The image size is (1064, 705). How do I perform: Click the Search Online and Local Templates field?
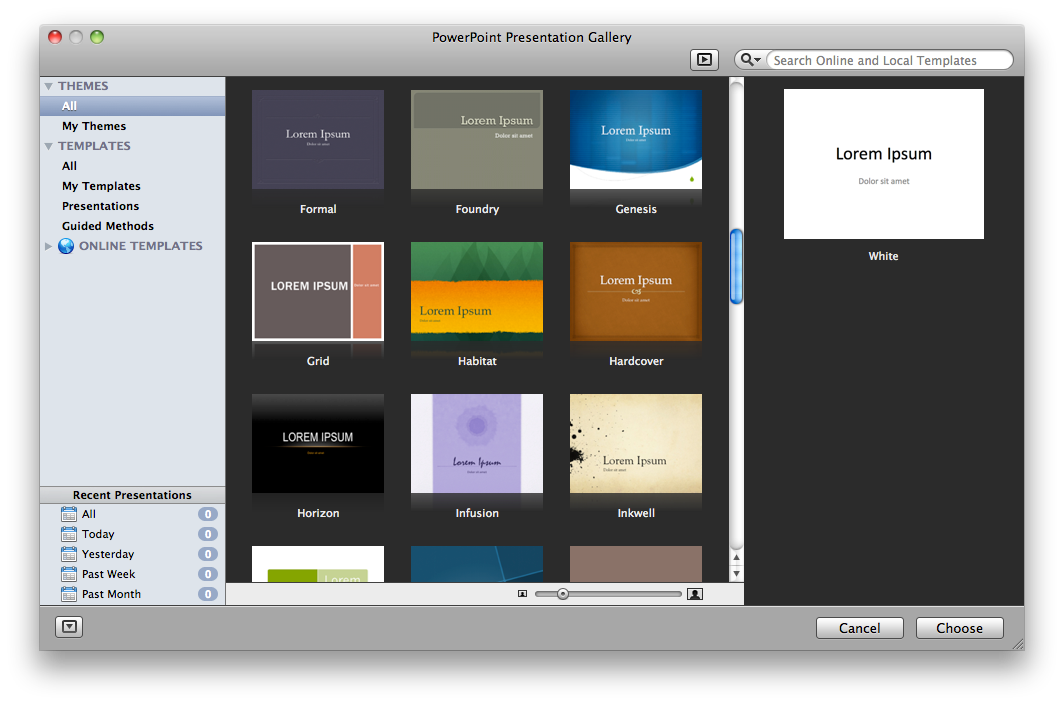click(x=889, y=60)
